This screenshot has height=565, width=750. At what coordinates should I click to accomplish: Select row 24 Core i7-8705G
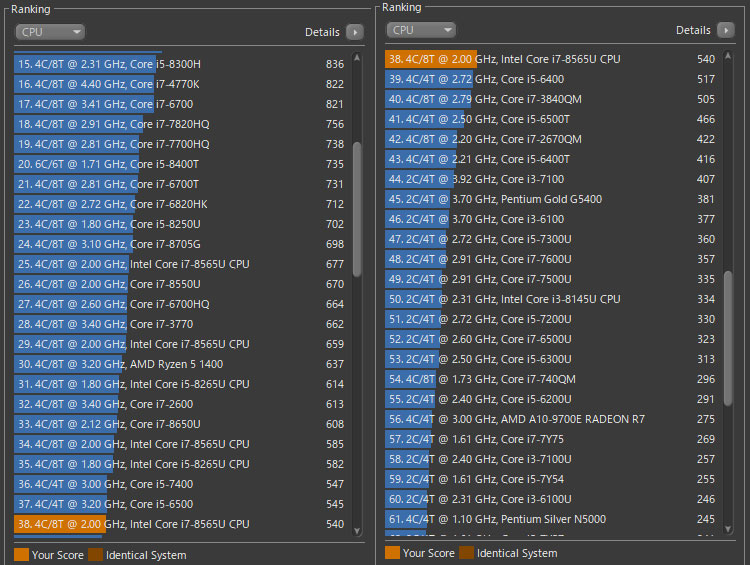(x=181, y=244)
